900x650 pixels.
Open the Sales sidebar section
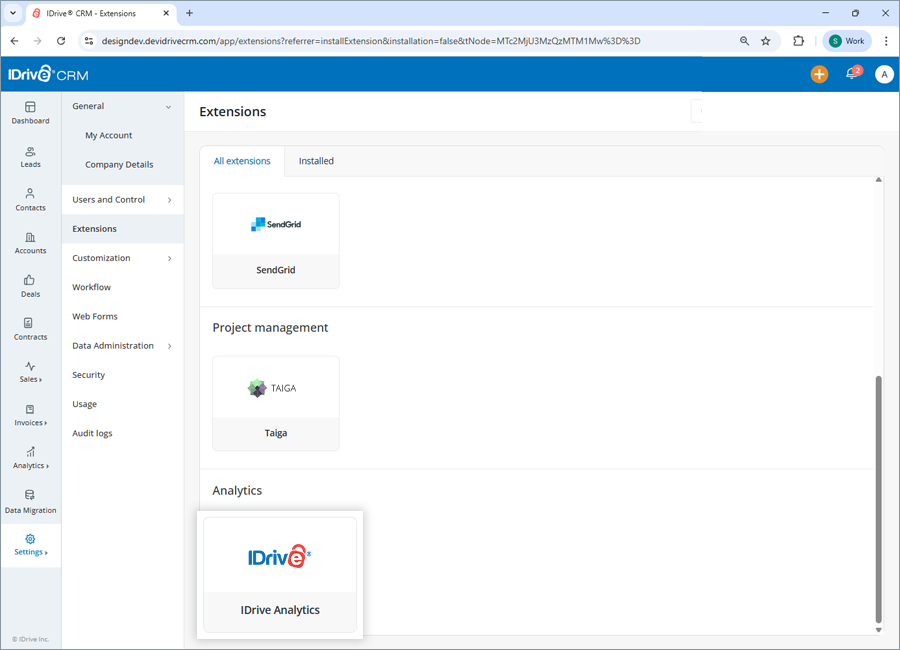tap(30, 373)
